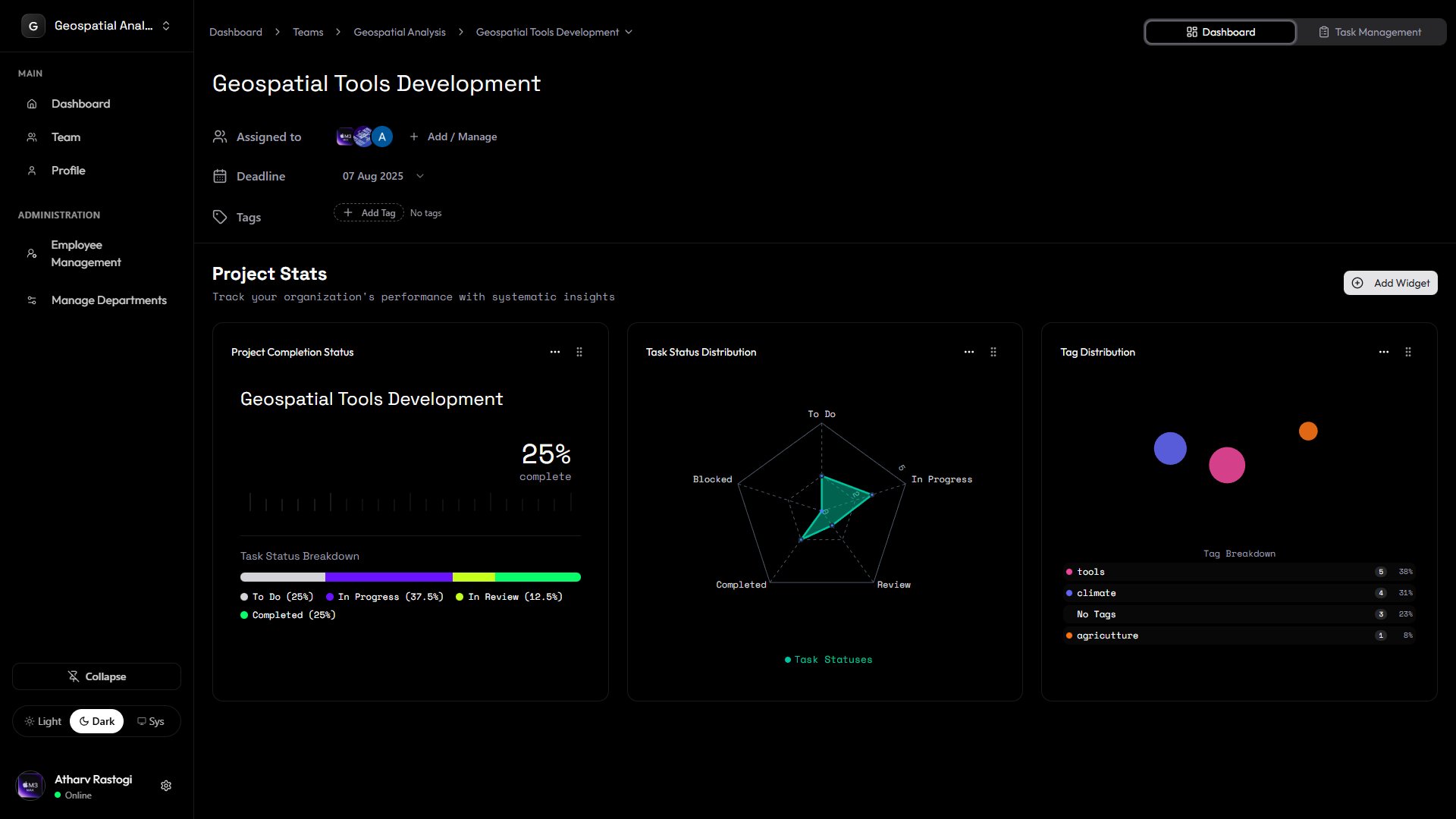The image size is (1456, 819).
Task: Open three-dot menu on Tag Distribution widget
Action: [1384, 352]
